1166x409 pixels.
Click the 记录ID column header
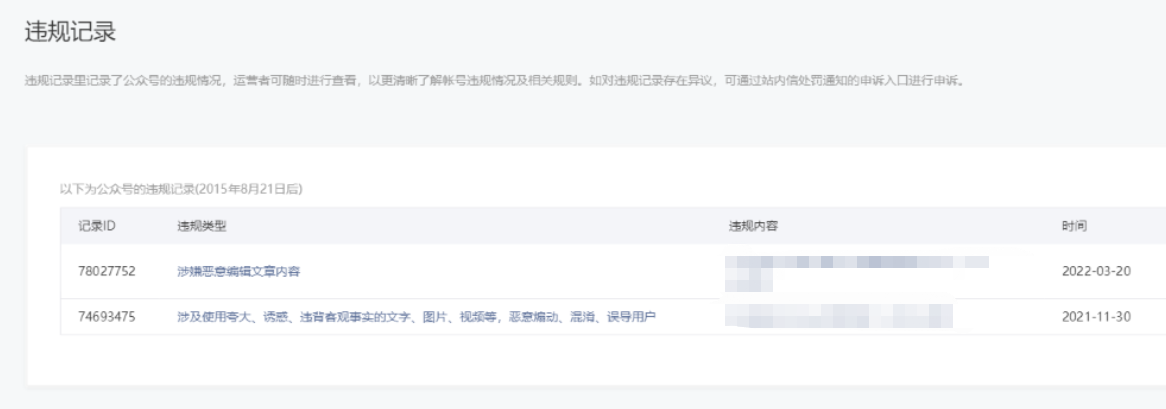(x=97, y=226)
